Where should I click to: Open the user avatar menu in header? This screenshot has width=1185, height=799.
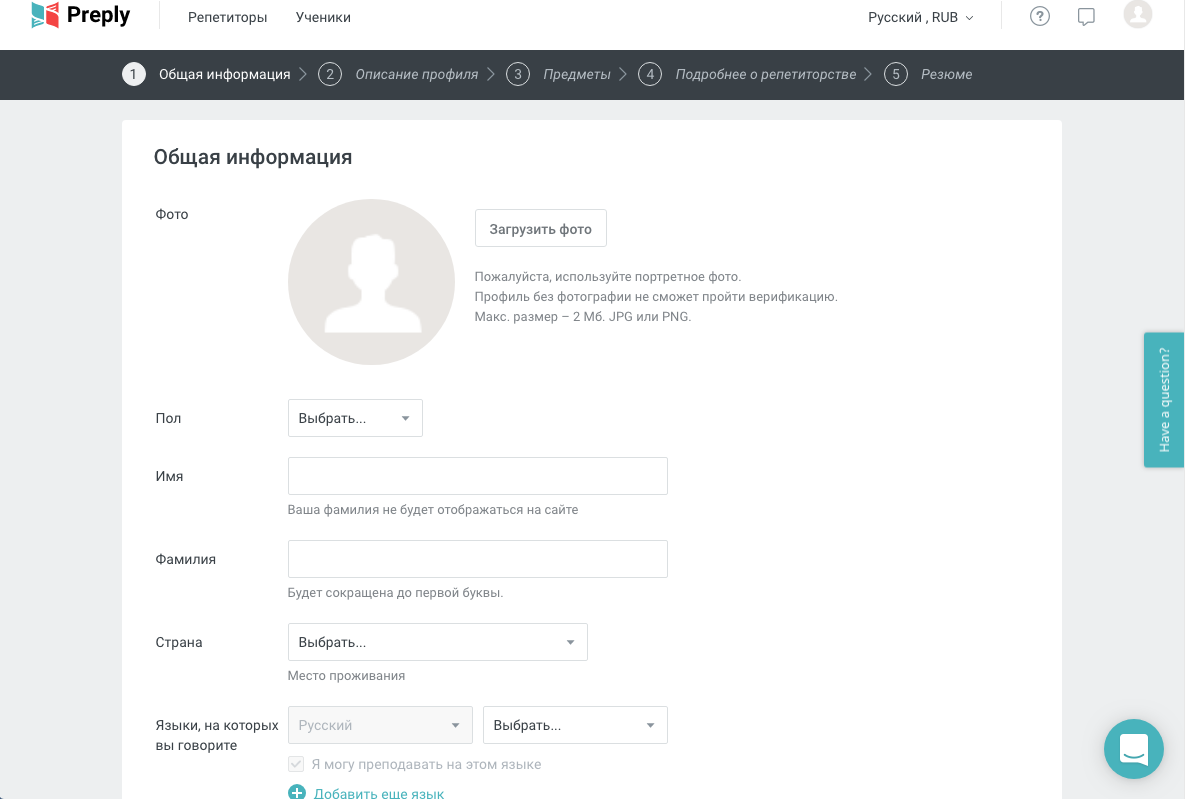(x=1137, y=14)
